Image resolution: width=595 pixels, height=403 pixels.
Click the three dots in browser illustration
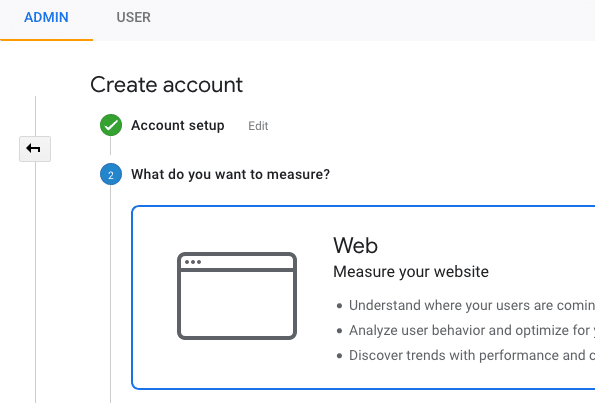(x=193, y=262)
